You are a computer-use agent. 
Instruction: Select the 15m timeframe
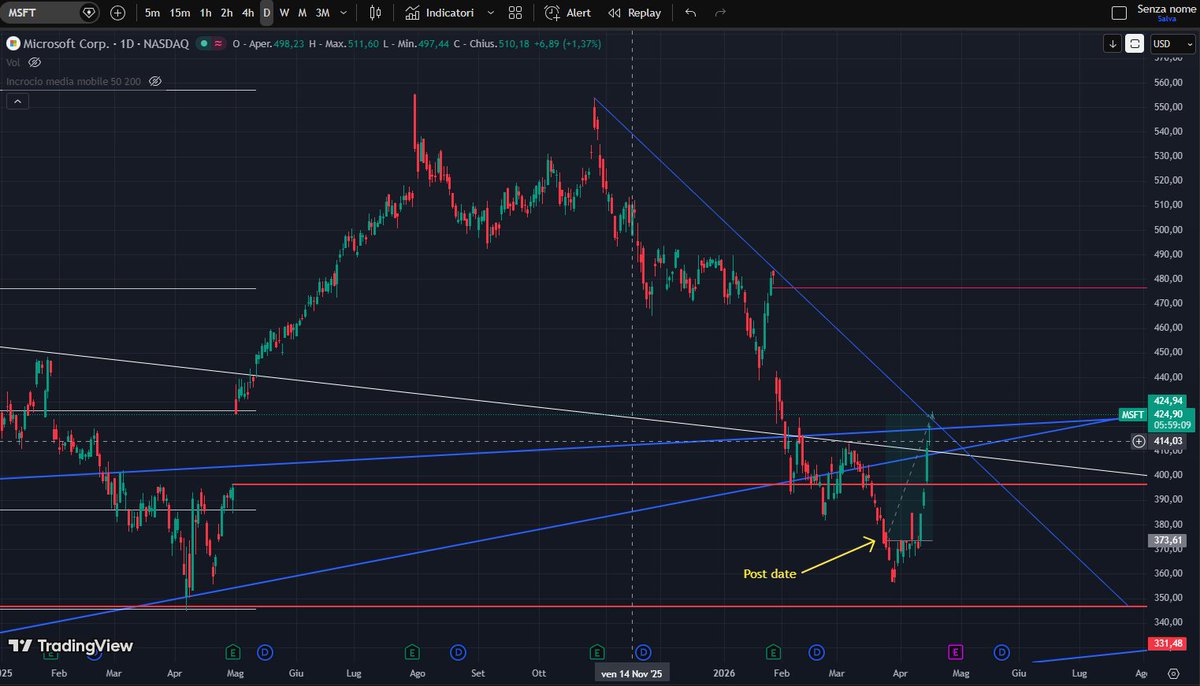click(180, 13)
